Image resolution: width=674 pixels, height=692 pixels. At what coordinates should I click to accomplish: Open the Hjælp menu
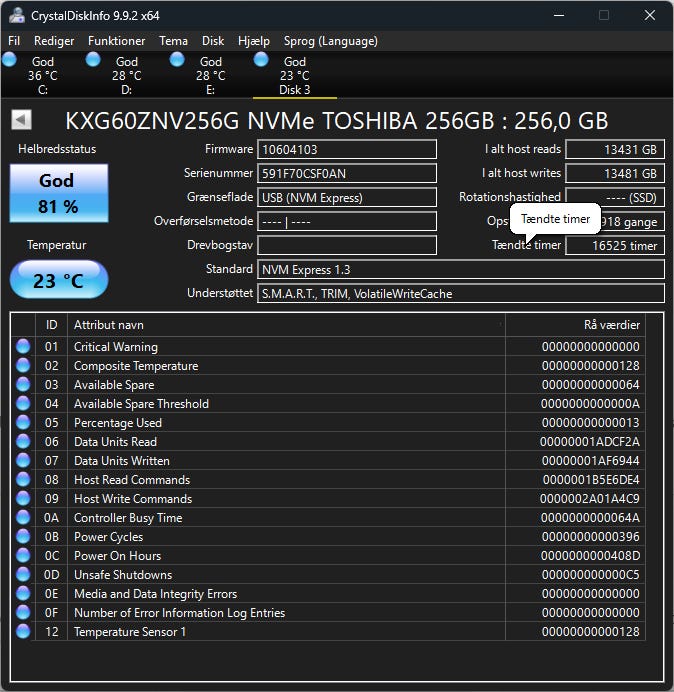click(254, 41)
